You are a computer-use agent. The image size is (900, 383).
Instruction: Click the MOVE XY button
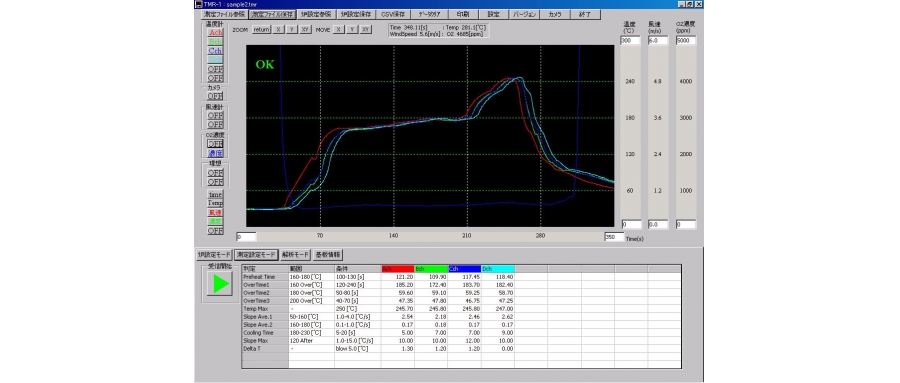[x=366, y=29]
